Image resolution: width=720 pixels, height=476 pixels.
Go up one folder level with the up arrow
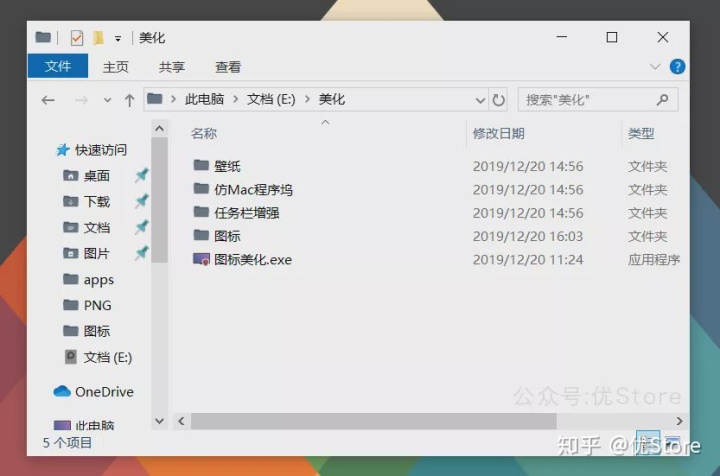(129, 100)
